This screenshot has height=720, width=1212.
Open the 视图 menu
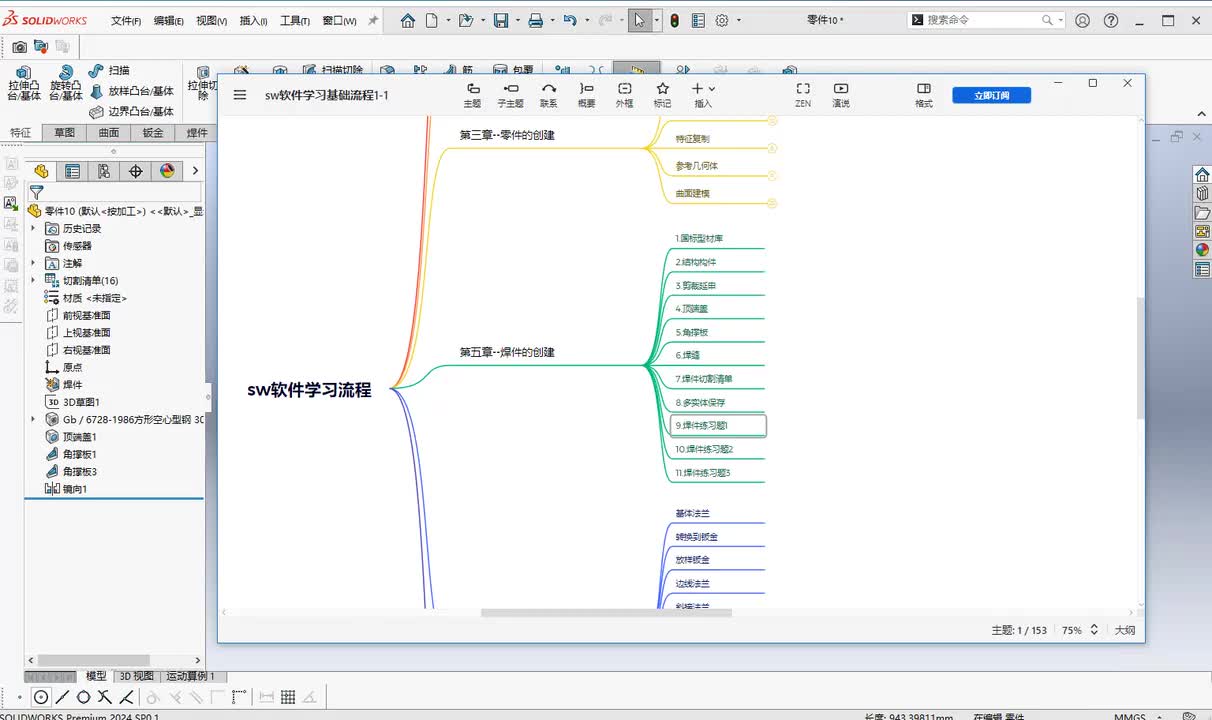click(211, 21)
